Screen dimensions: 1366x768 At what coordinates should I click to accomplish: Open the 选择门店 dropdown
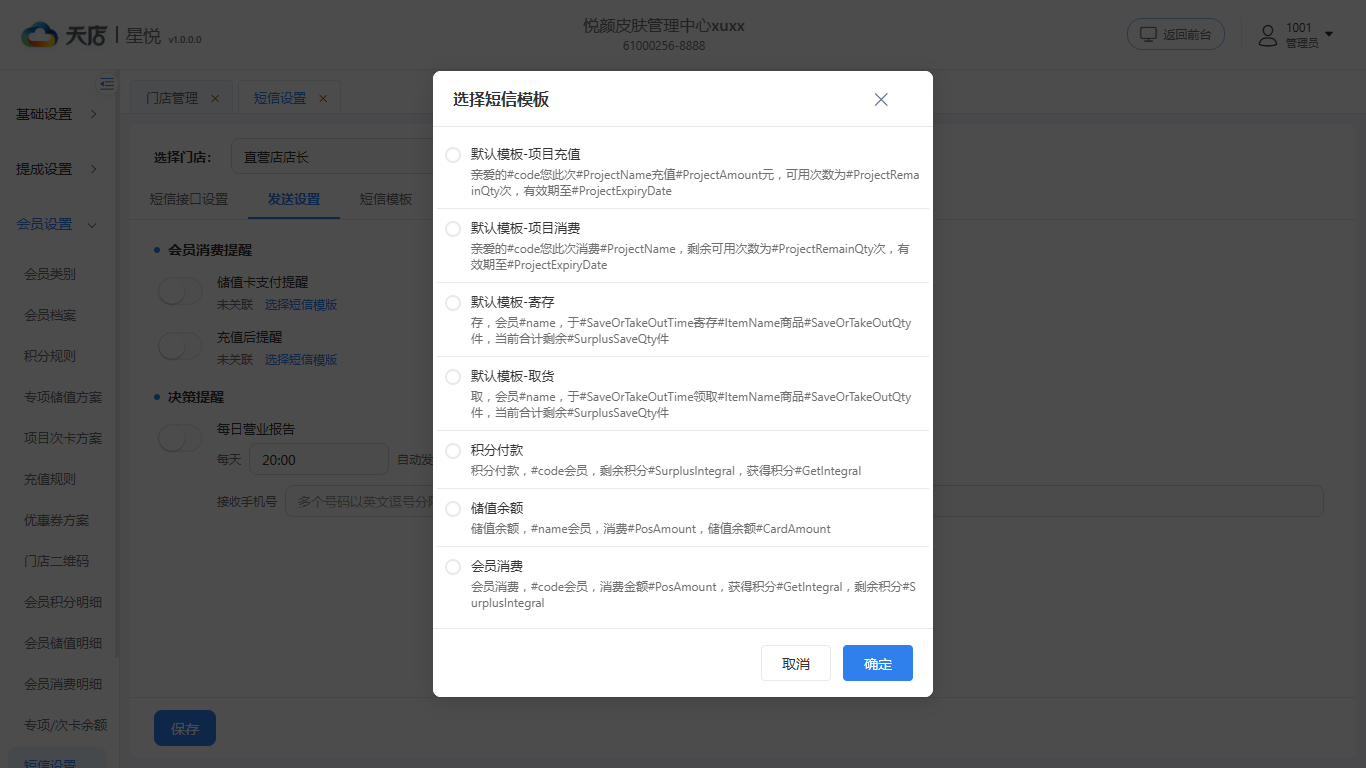[x=332, y=157]
